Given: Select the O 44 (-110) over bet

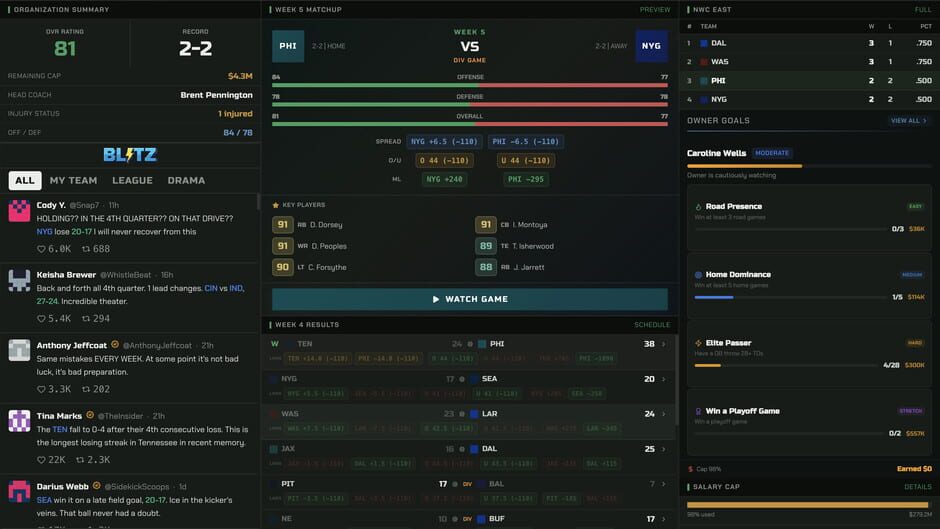Looking at the screenshot, I should pyautogui.click(x=444, y=160).
